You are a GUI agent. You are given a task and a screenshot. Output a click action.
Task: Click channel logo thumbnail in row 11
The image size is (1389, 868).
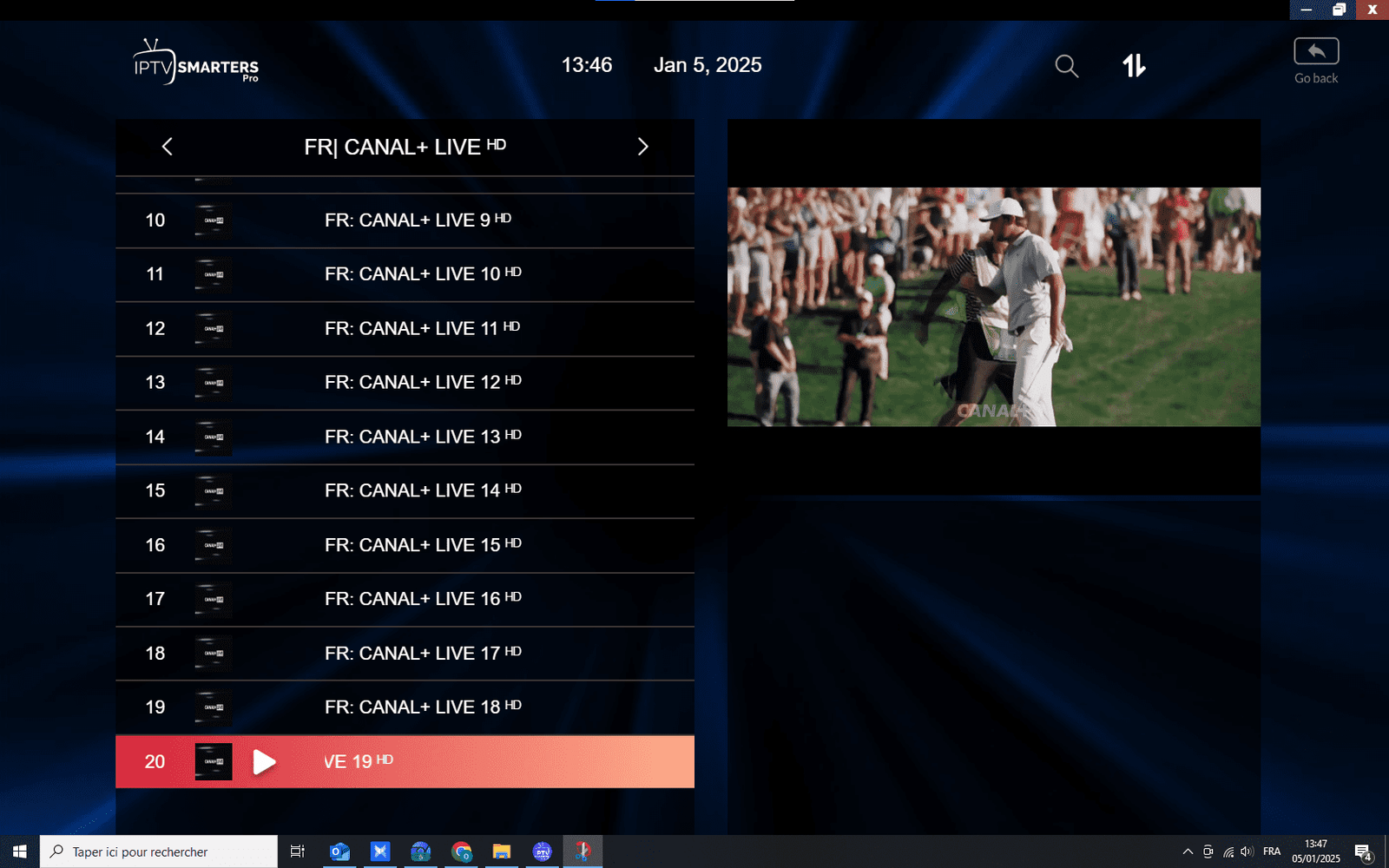[x=214, y=274]
